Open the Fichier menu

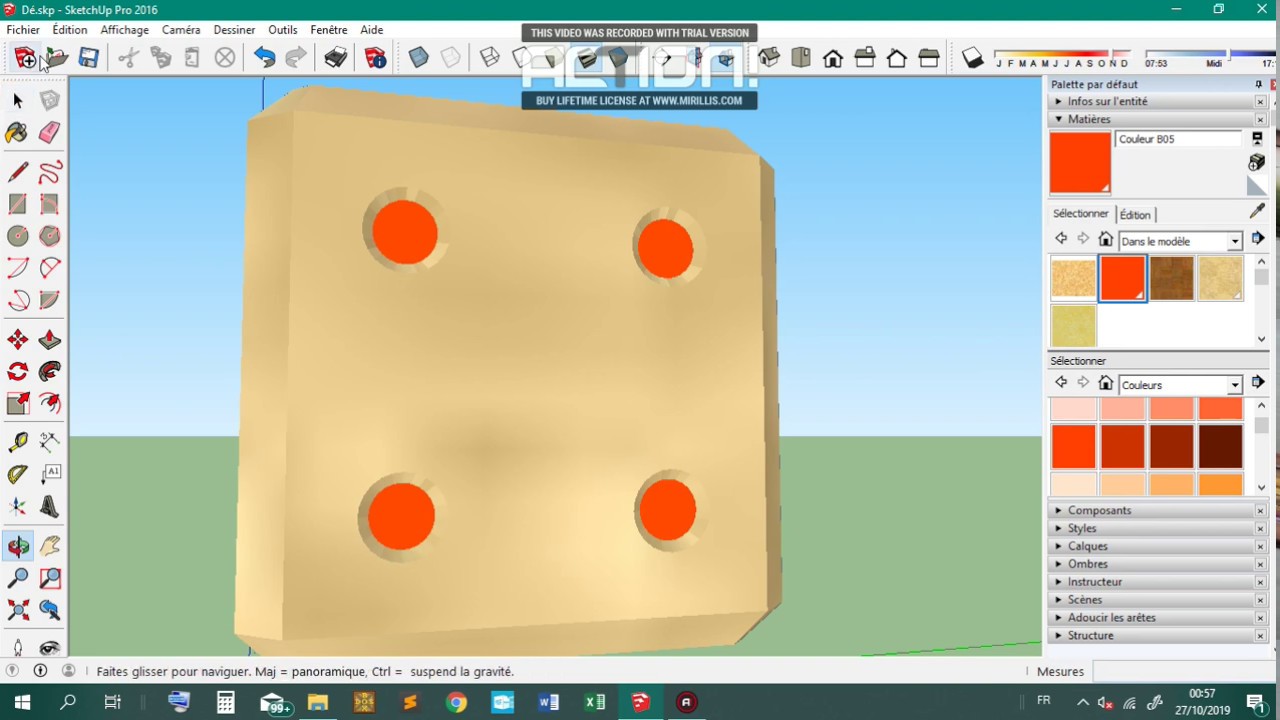point(23,30)
